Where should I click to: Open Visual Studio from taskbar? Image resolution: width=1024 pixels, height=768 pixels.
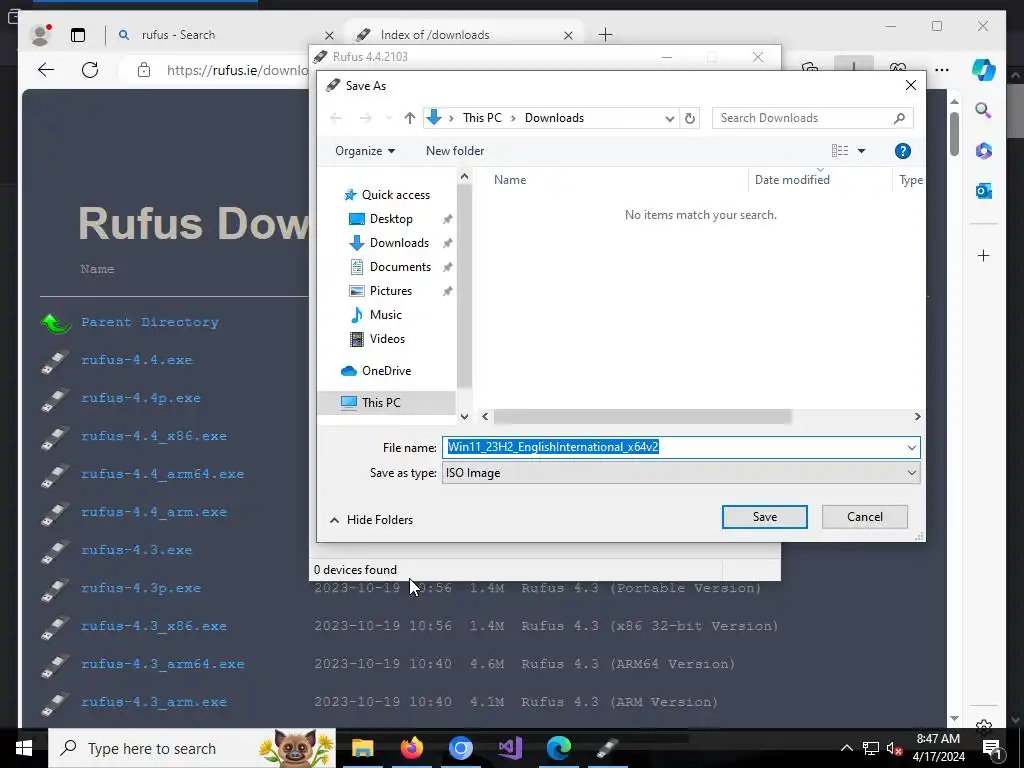click(x=509, y=748)
